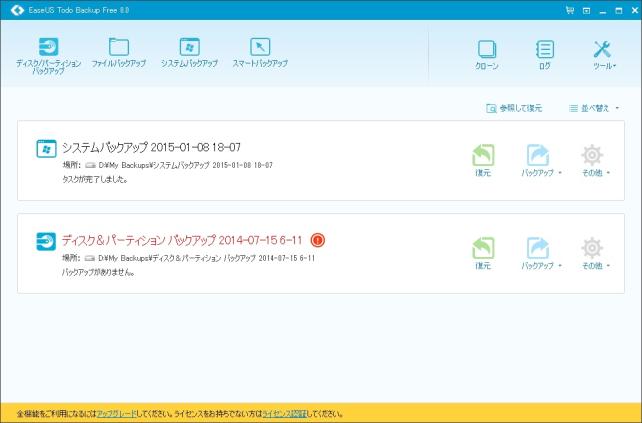The image size is (642, 423).
Task: Open Smart Backup (スマートバックアップ)
Action: click(260, 52)
